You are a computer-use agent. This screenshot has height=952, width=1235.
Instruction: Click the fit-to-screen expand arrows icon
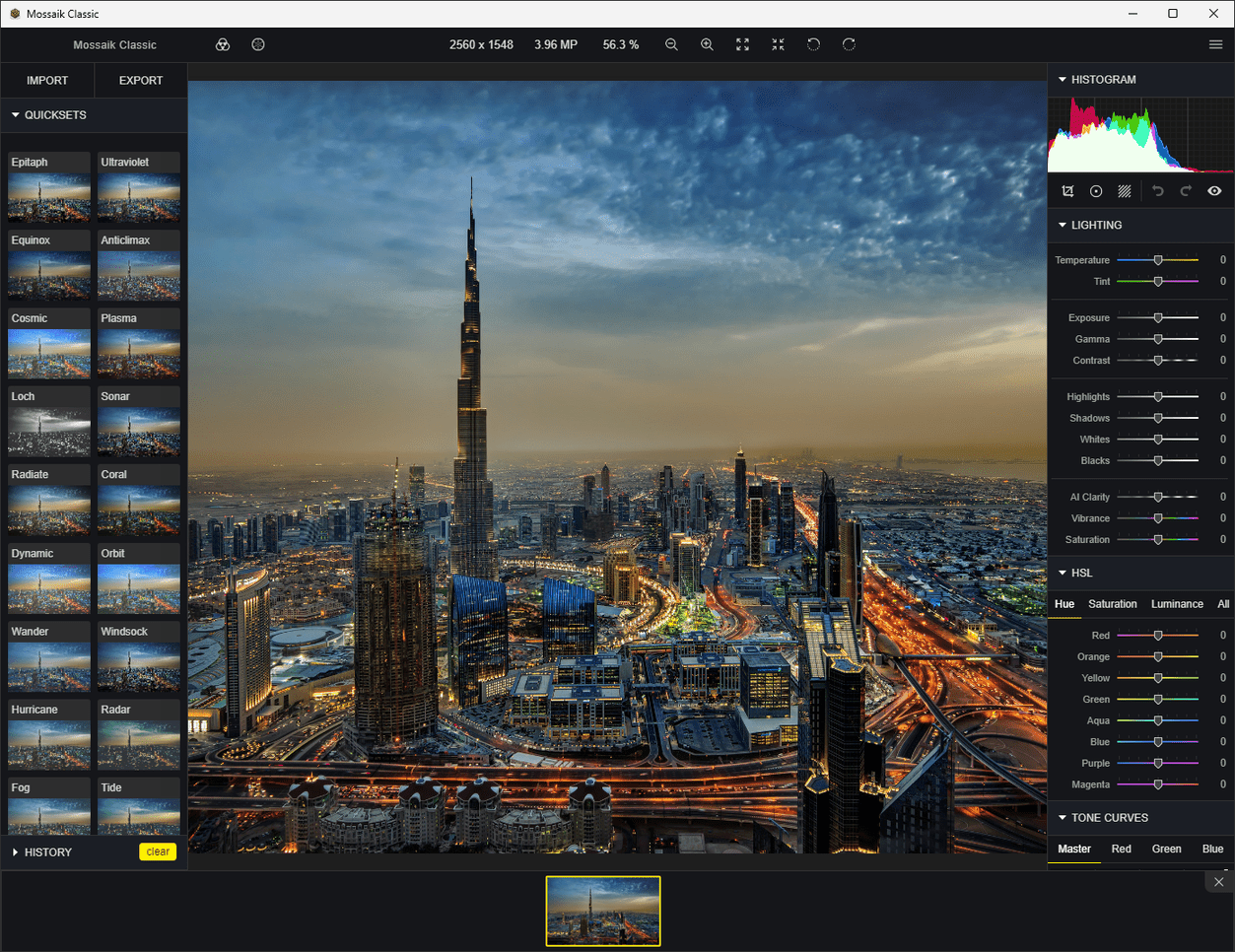742,44
